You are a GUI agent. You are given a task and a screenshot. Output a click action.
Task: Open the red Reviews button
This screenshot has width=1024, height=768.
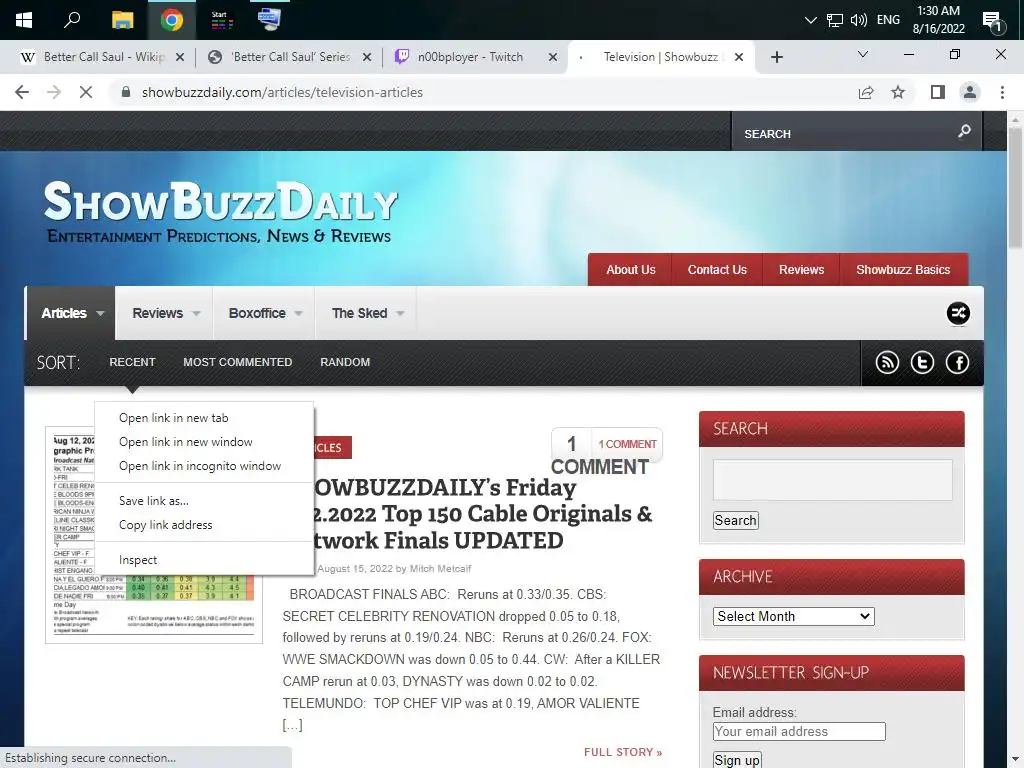click(x=801, y=270)
